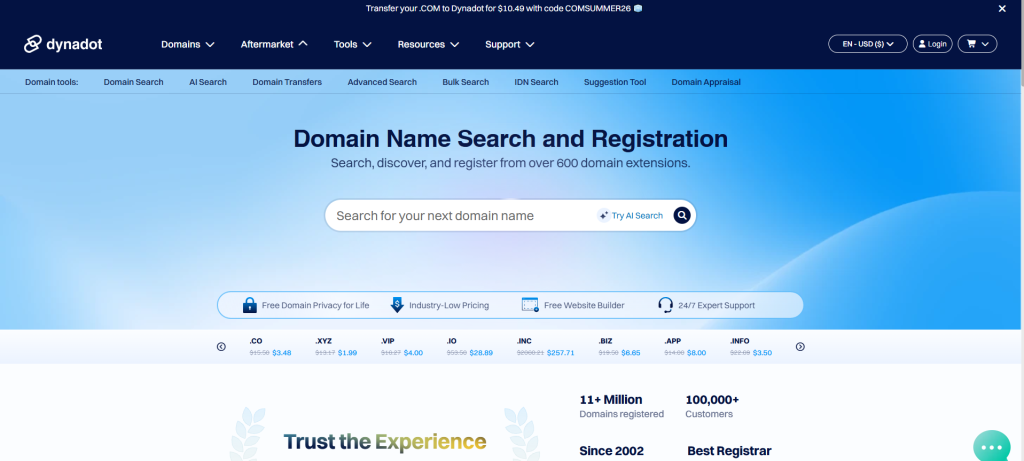
Task: Open the Suggestion Tool
Action: point(615,82)
